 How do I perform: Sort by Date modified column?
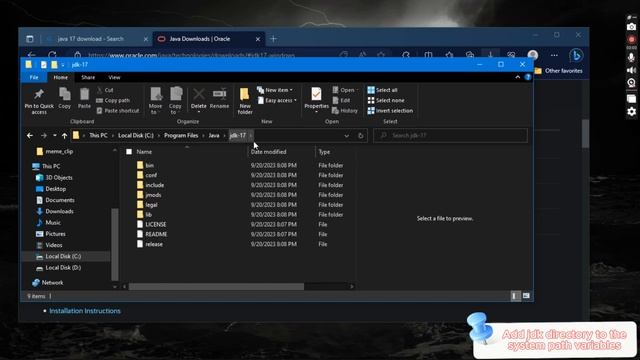point(268,152)
